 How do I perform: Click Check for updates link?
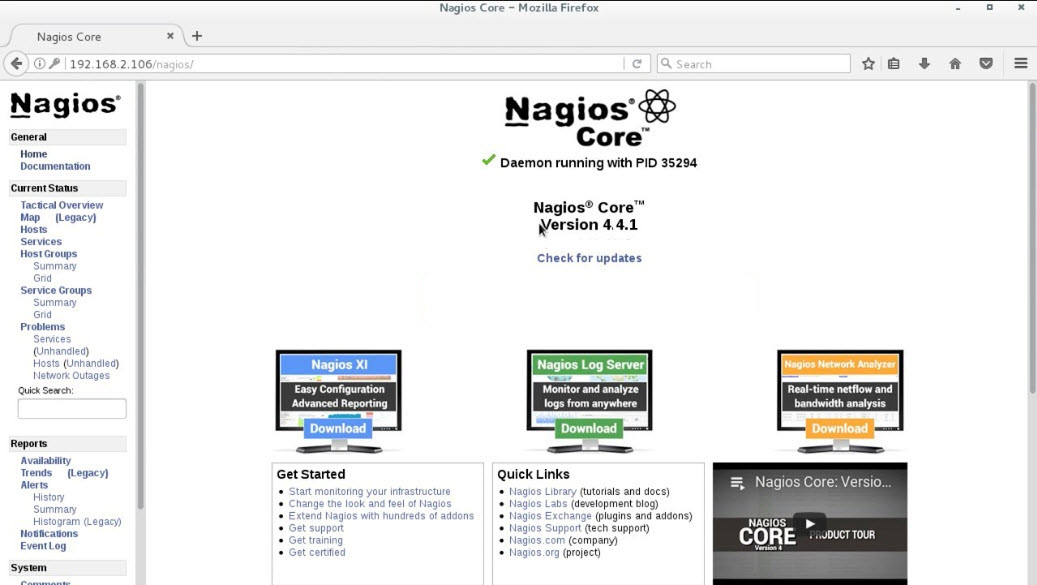(589, 258)
